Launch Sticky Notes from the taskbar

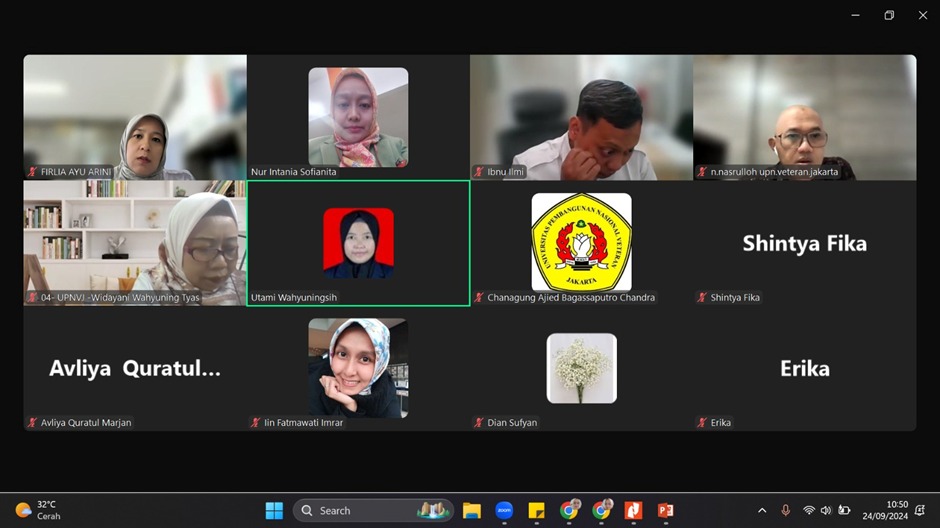pyautogui.click(x=536, y=510)
